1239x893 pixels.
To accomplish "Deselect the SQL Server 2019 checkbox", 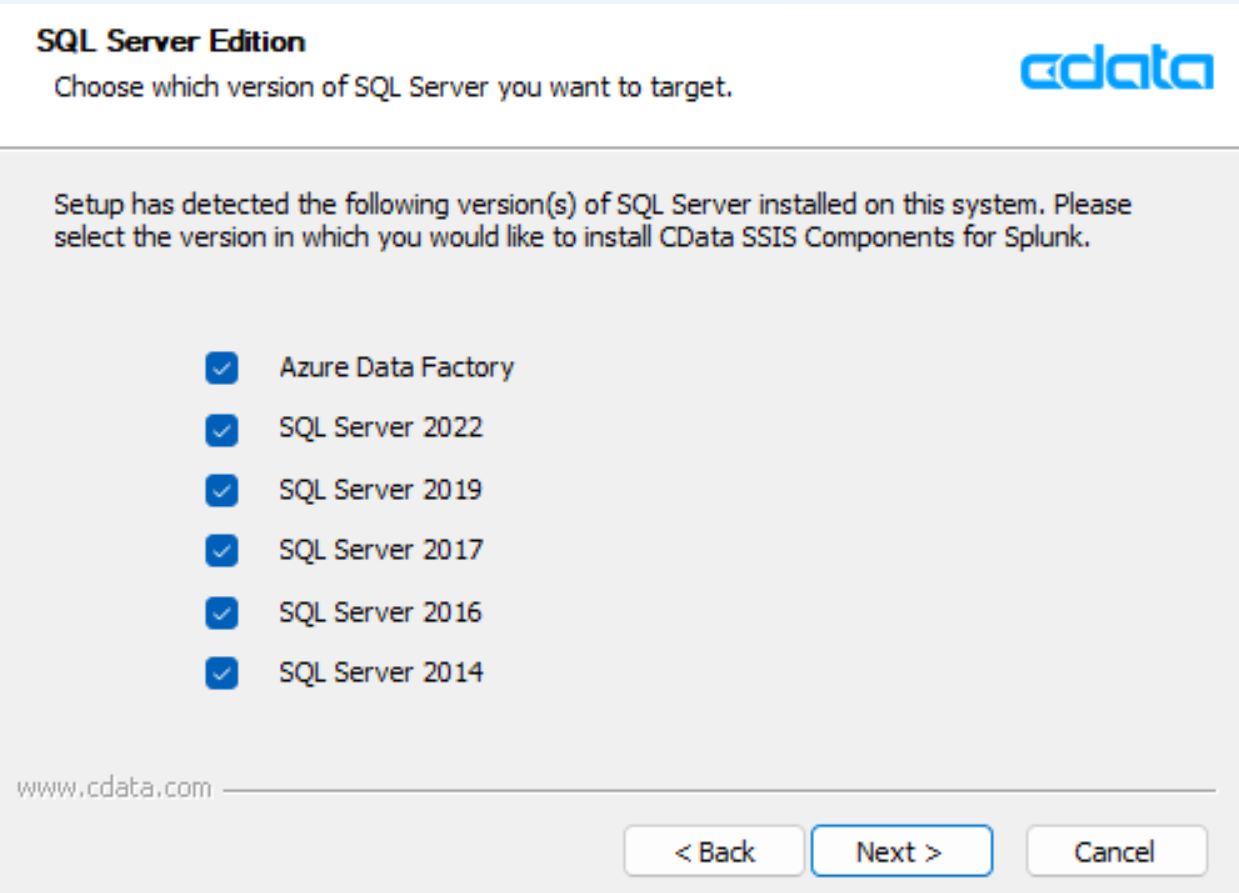I will pyautogui.click(x=222, y=491).
